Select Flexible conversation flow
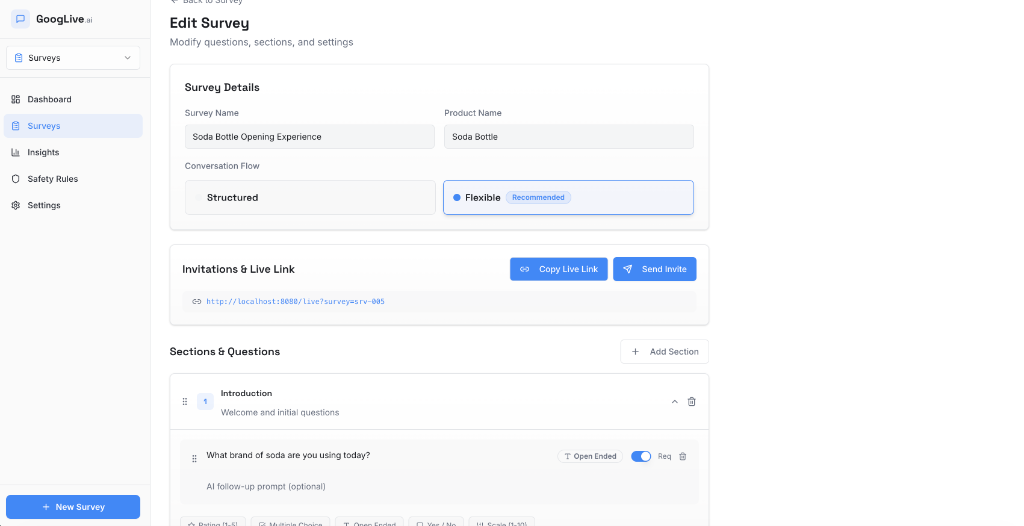The height and width of the screenshot is (526, 1024). pyautogui.click(x=568, y=197)
